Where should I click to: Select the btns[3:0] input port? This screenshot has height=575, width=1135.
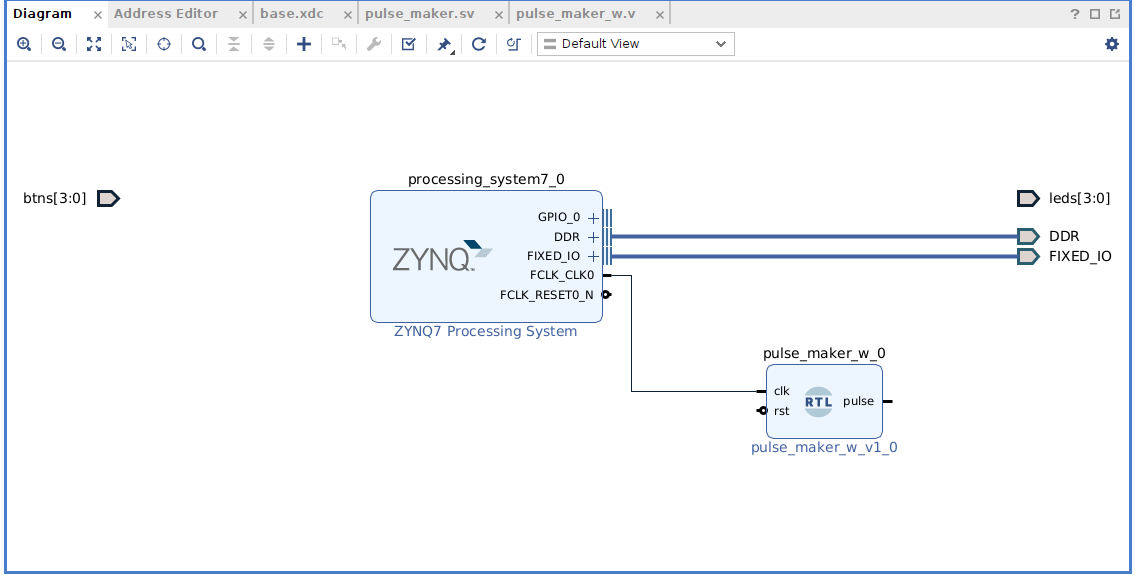point(108,198)
